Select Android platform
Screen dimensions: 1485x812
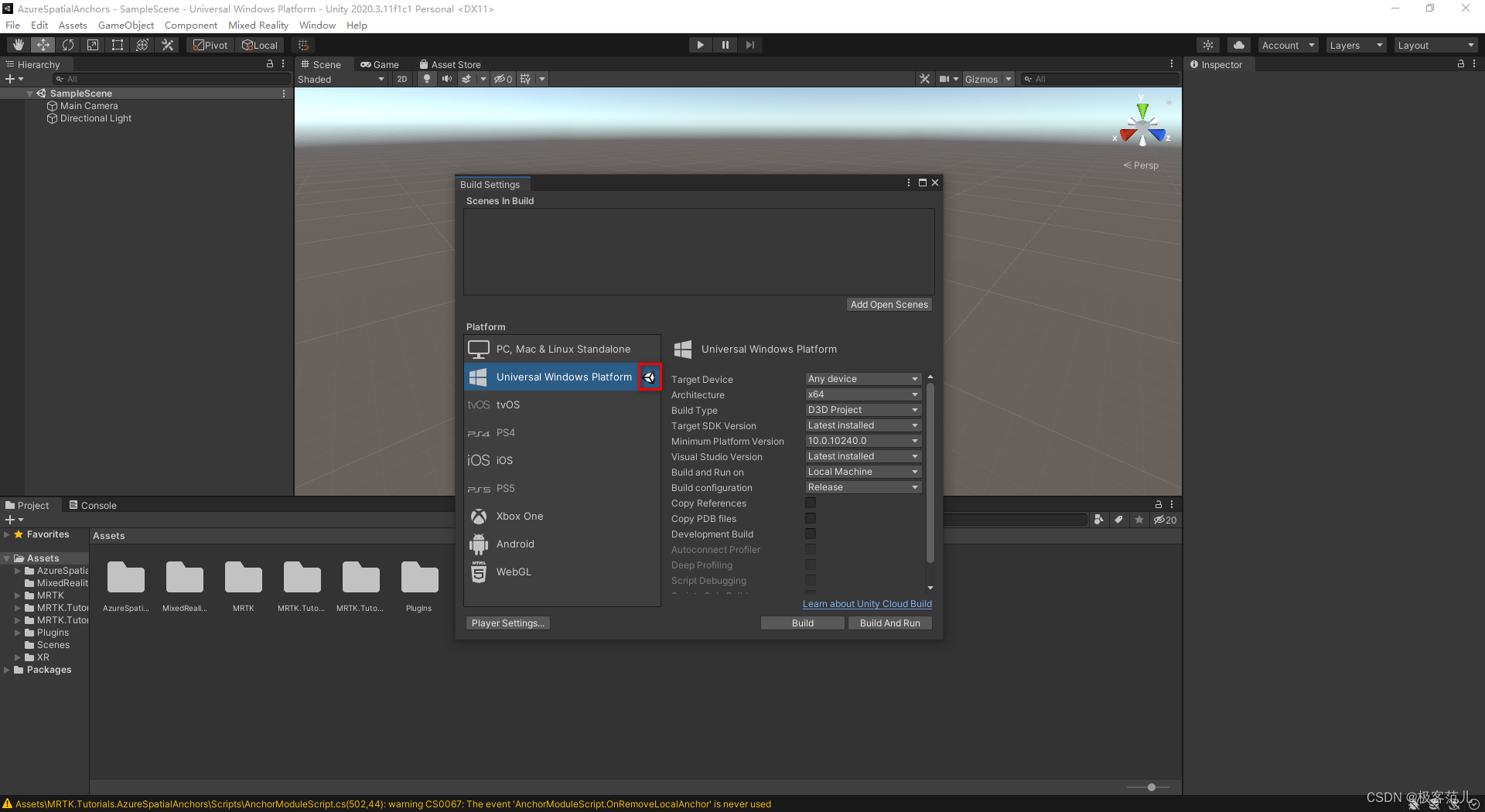click(x=562, y=544)
